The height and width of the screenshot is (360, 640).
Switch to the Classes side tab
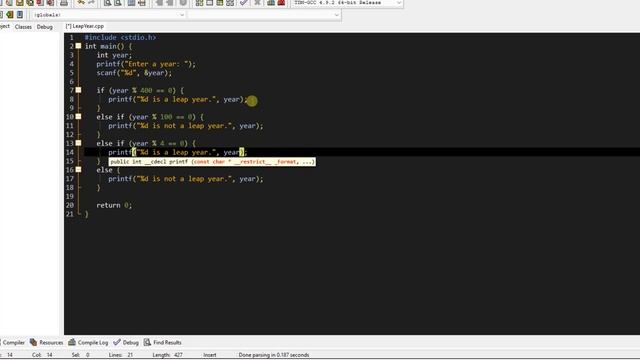(23, 27)
